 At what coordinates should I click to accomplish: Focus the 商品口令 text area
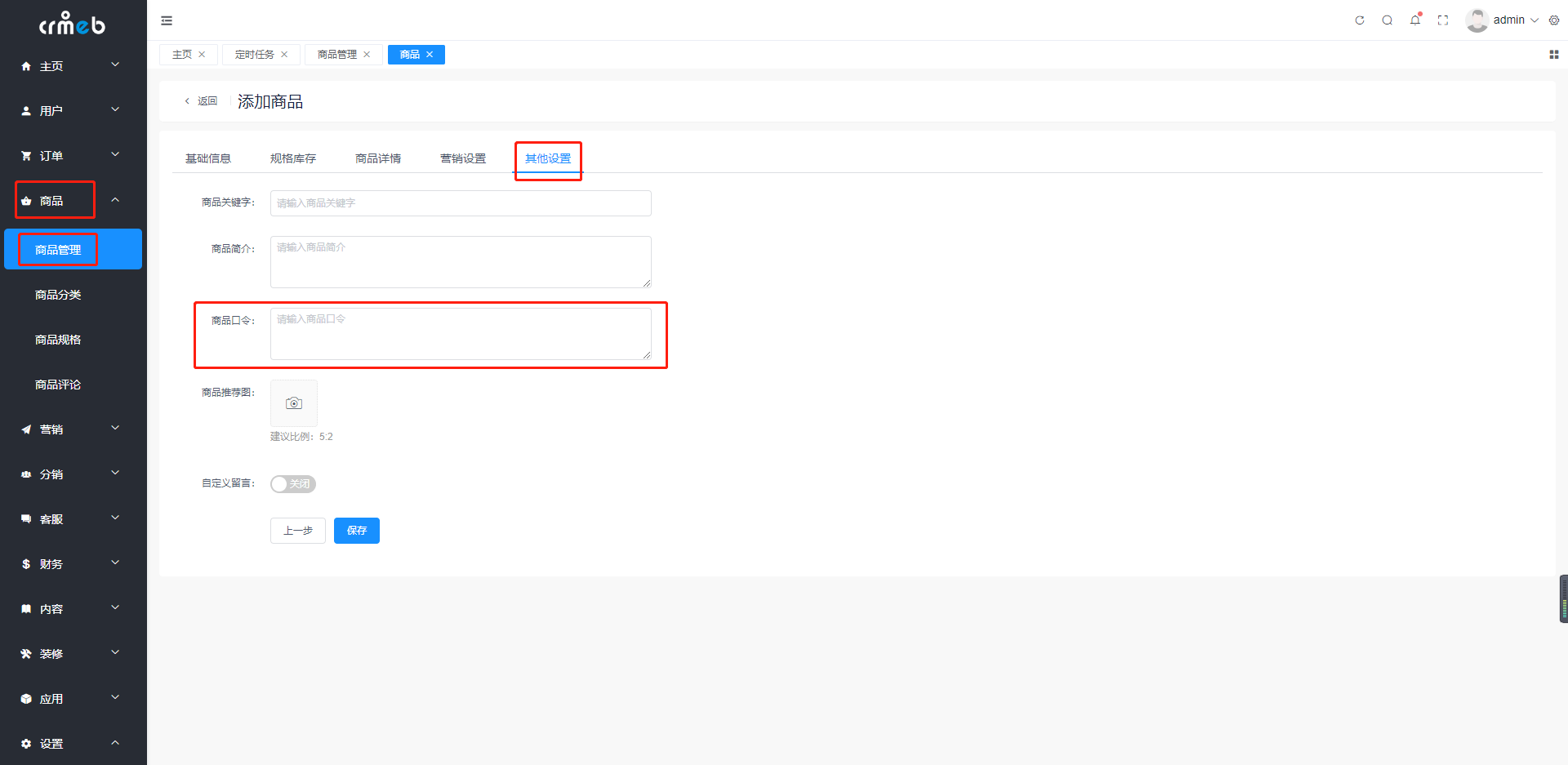(x=461, y=334)
